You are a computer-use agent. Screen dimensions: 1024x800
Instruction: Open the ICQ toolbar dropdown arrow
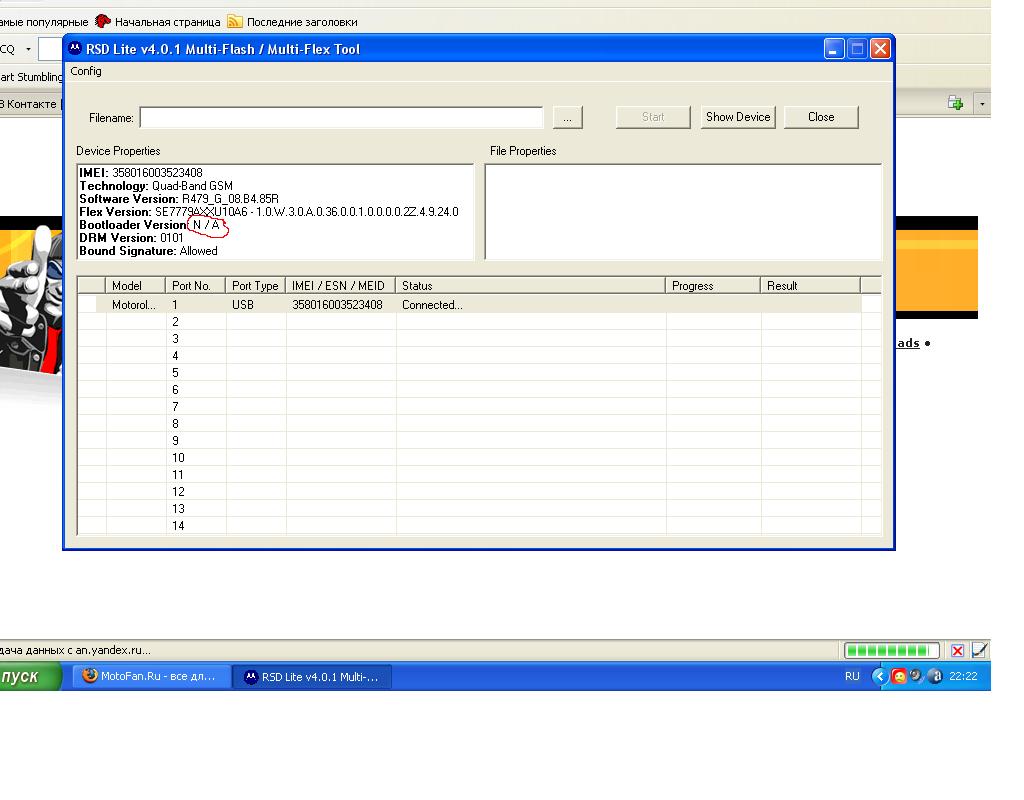pos(28,49)
